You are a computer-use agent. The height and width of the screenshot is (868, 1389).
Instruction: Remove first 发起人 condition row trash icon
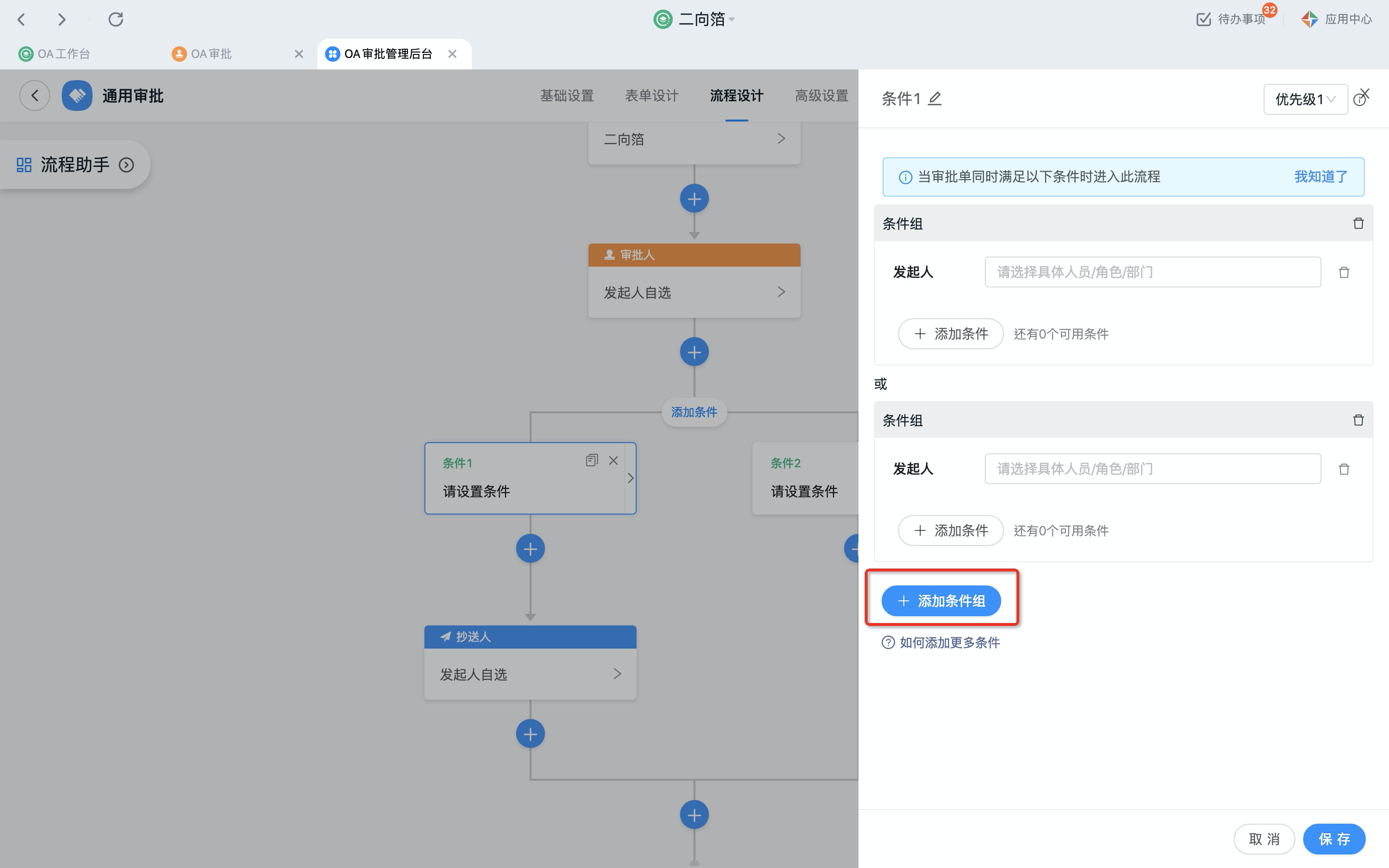click(1344, 272)
